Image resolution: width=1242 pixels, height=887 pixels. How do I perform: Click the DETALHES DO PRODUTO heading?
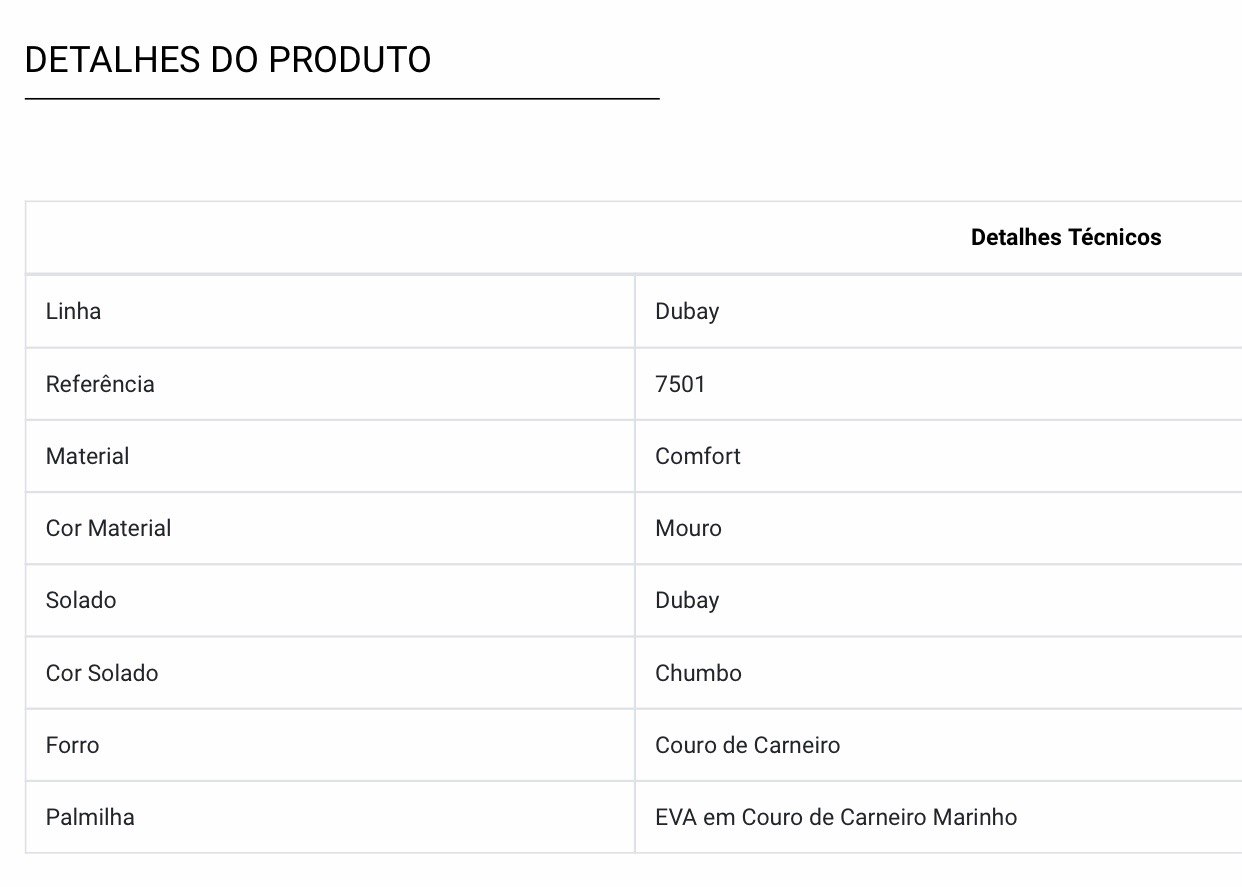tap(228, 60)
